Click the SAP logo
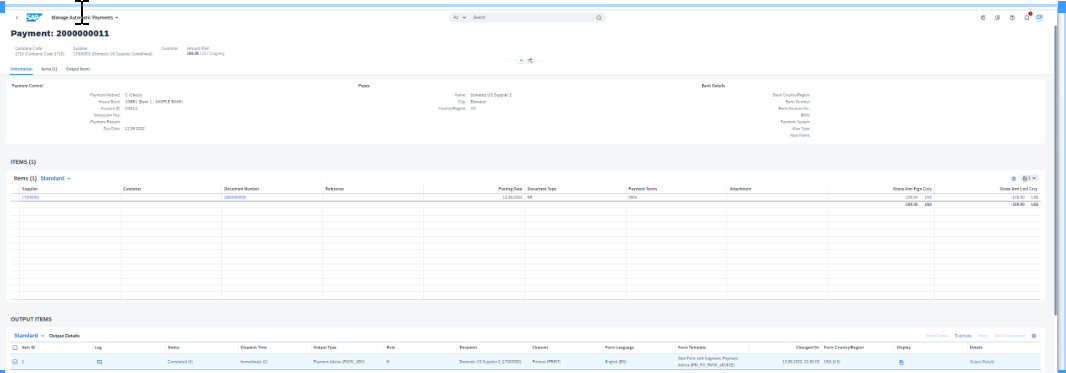Viewport: 1066px width, 373px height. (x=35, y=18)
